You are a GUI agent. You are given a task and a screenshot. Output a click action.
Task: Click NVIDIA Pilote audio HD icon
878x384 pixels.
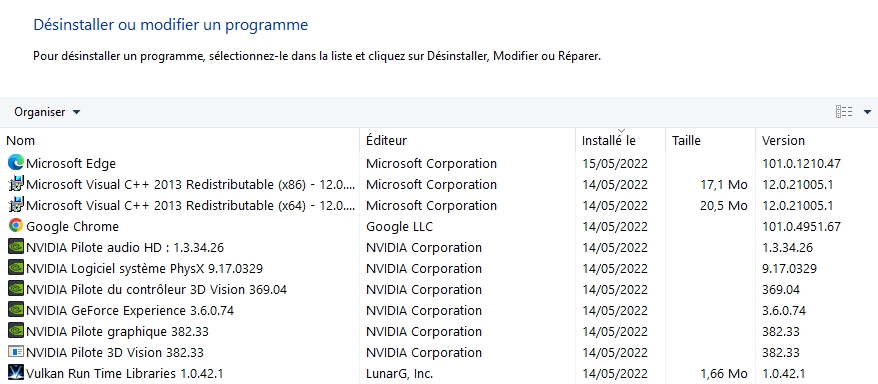(16, 247)
